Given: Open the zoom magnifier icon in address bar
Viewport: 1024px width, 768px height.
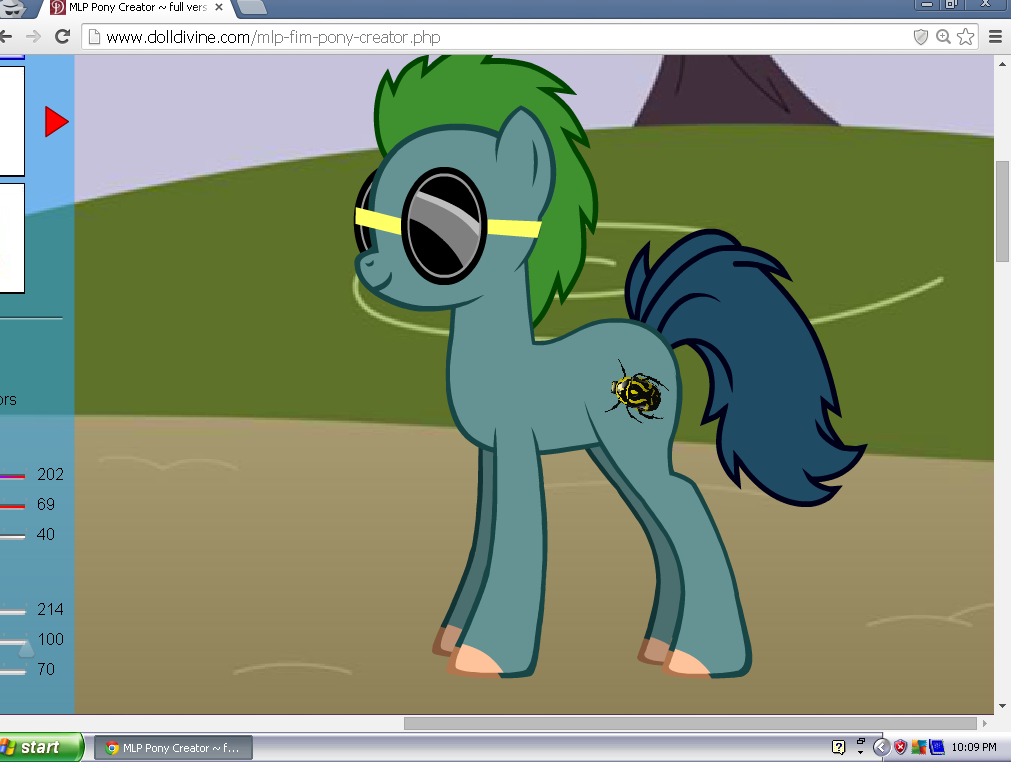Looking at the screenshot, I should click(943, 37).
